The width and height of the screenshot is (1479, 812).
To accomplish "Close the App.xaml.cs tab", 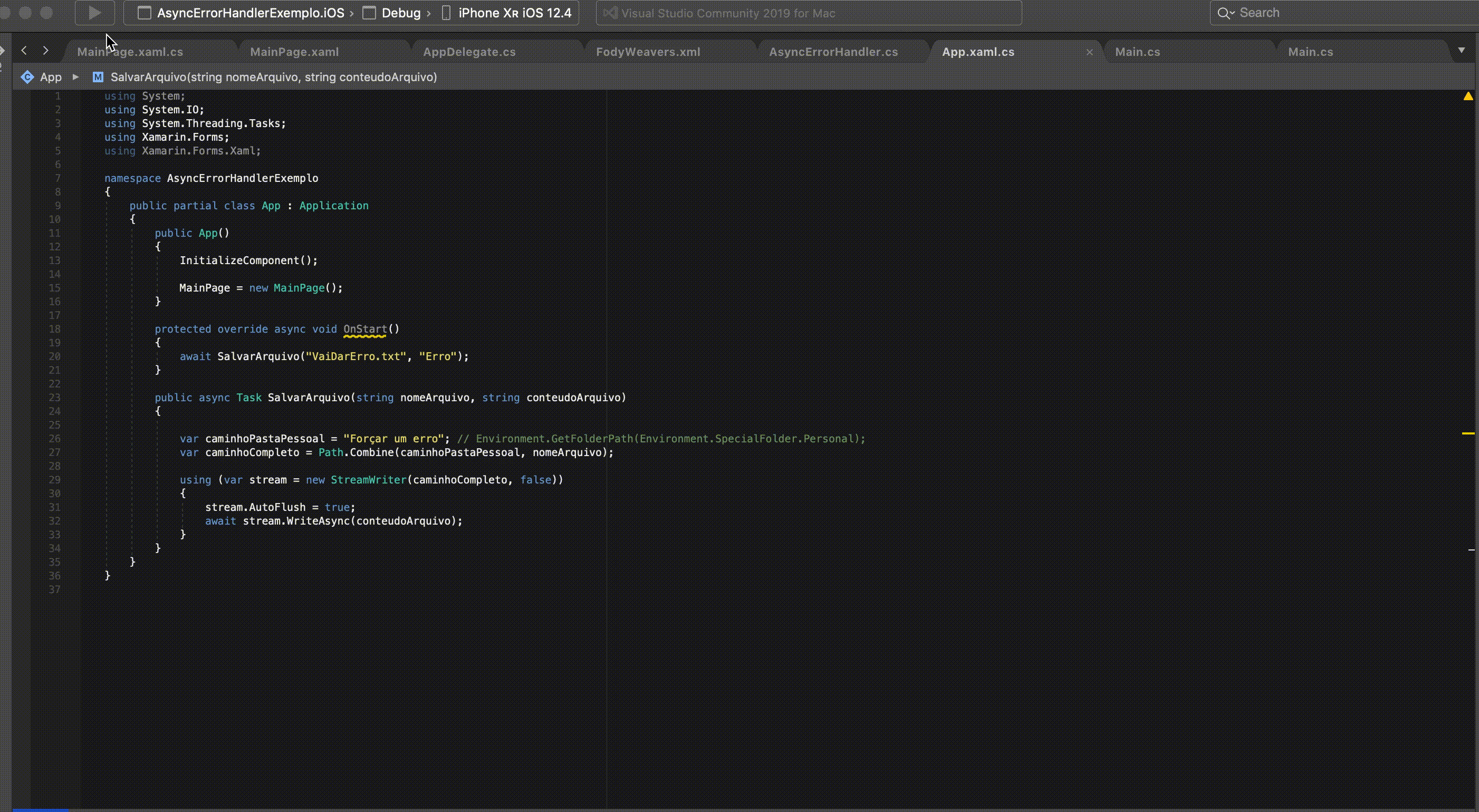I will tap(1089, 52).
